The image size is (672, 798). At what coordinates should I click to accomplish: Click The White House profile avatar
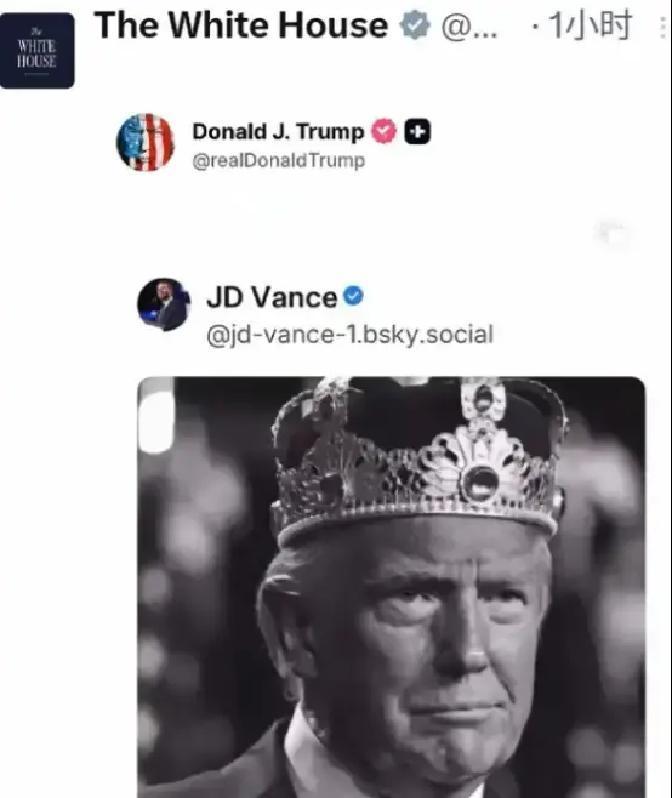pos(37,51)
